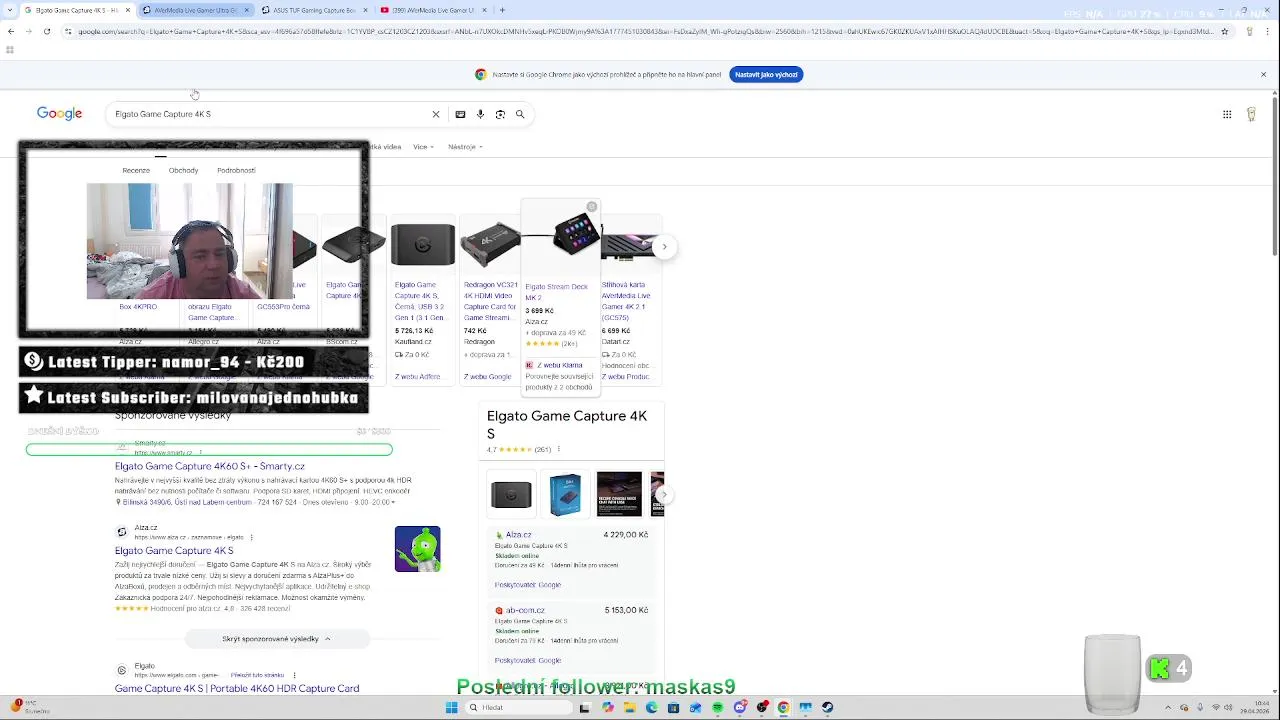The image size is (1280, 720).
Task: Expand the Nástroje tools menu
Action: point(465,147)
